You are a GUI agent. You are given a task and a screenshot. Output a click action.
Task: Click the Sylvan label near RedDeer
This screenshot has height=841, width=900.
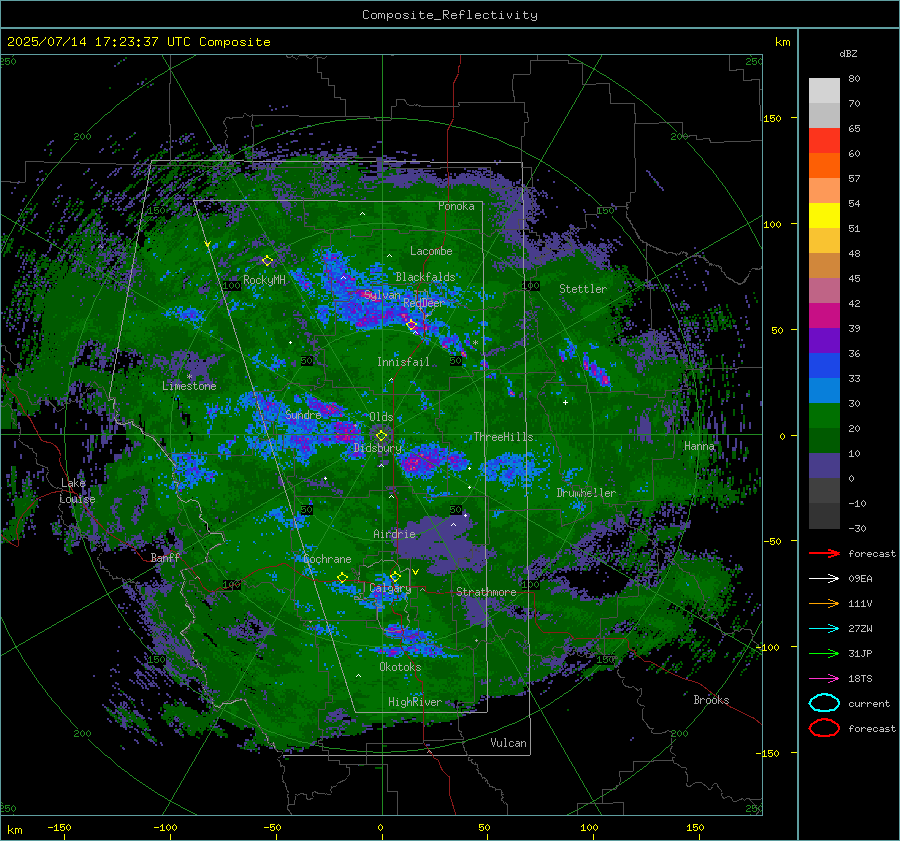tap(382, 295)
